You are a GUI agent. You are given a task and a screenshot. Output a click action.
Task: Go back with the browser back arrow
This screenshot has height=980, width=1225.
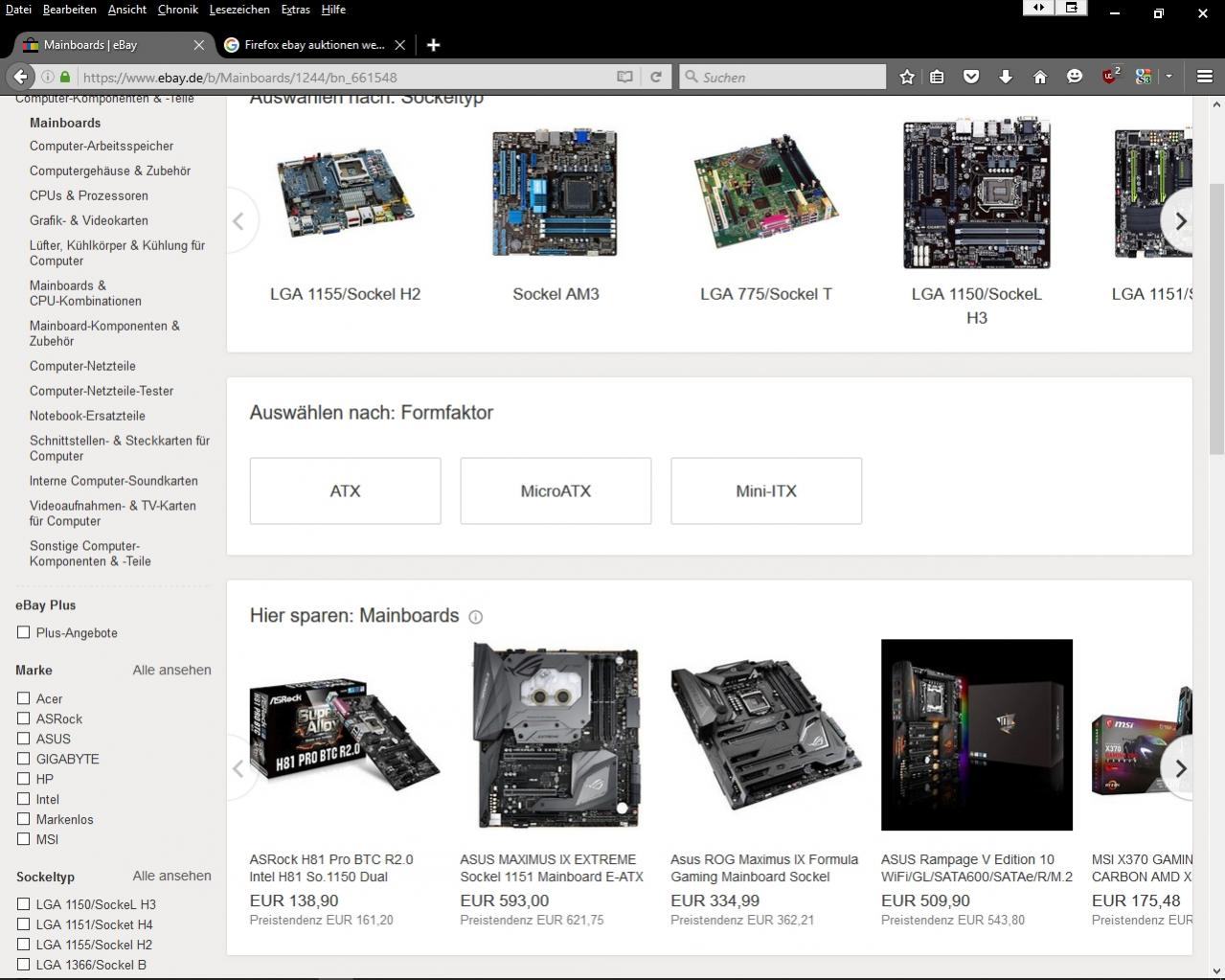[21, 77]
